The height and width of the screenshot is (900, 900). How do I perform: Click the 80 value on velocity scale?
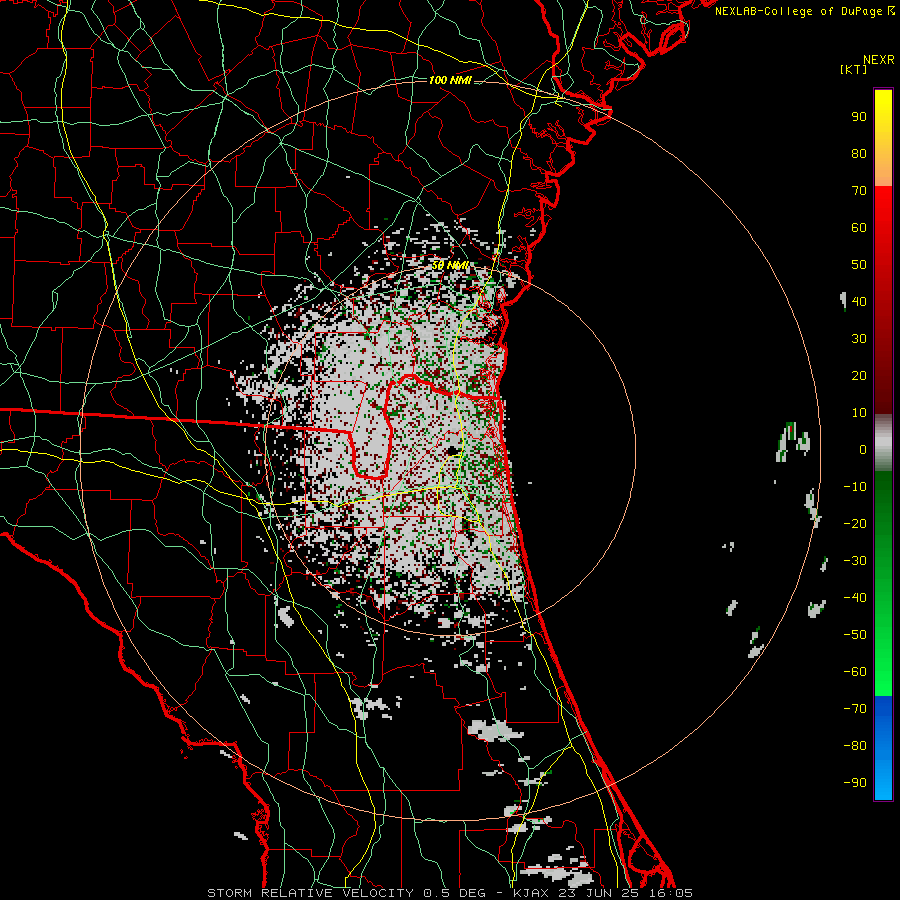859,154
